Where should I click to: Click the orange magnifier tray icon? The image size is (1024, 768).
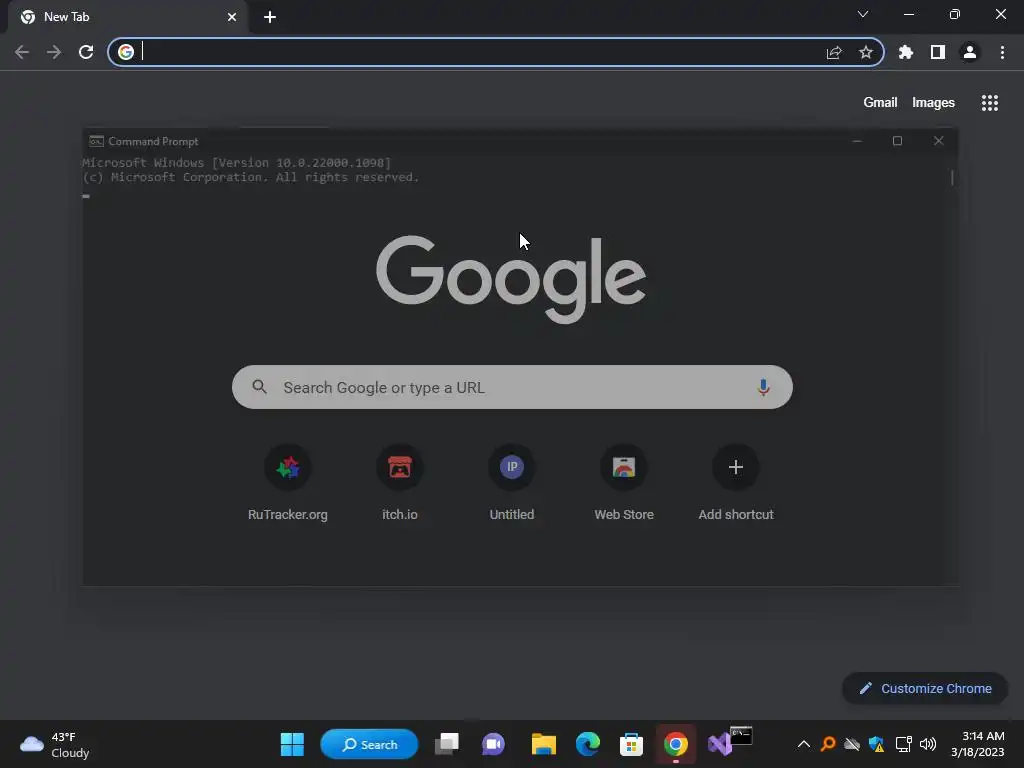click(x=828, y=744)
